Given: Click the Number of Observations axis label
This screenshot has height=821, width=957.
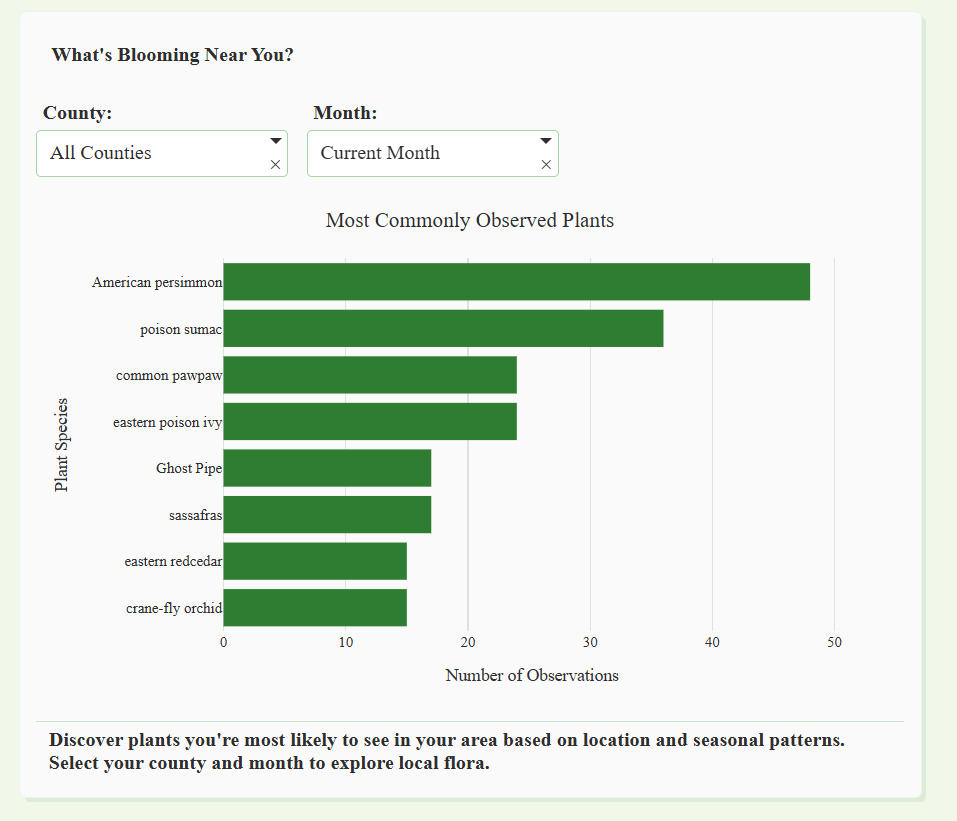Looking at the screenshot, I should (532, 675).
